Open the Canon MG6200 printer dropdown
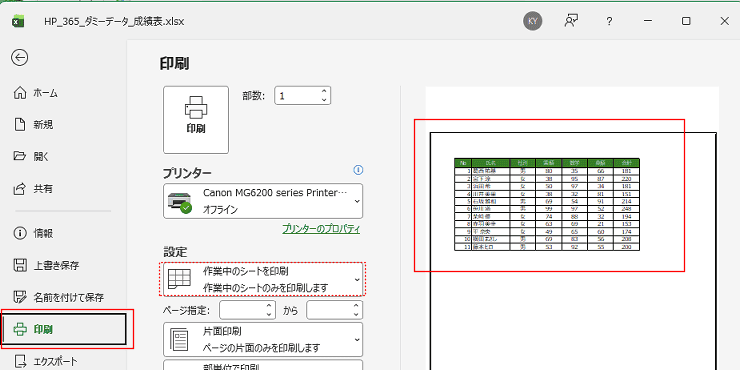Viewport: 740px width, 370px height. coord(263,201)
